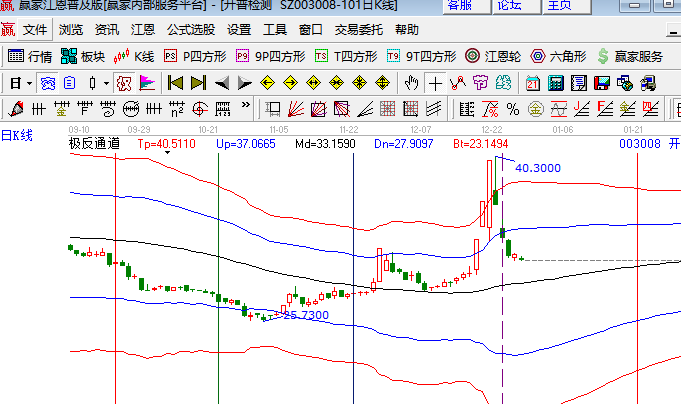Toggle the crosshair cursor button

click(435, 83)
